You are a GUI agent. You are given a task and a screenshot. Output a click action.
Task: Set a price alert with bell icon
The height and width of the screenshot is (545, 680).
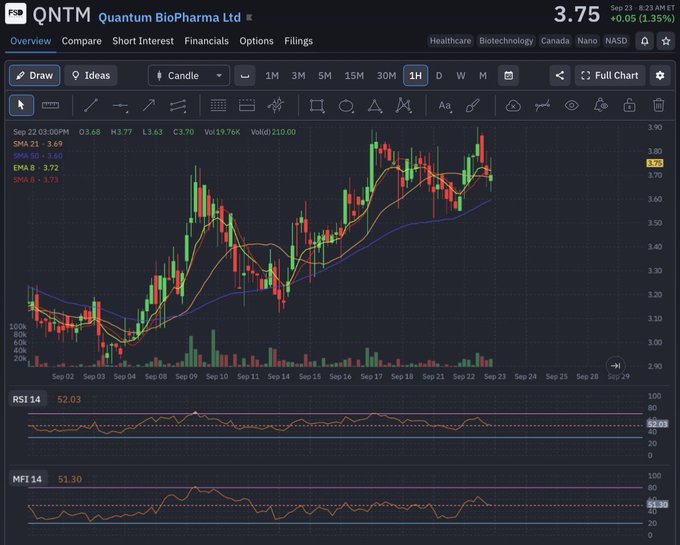click(x=645, y=41)
